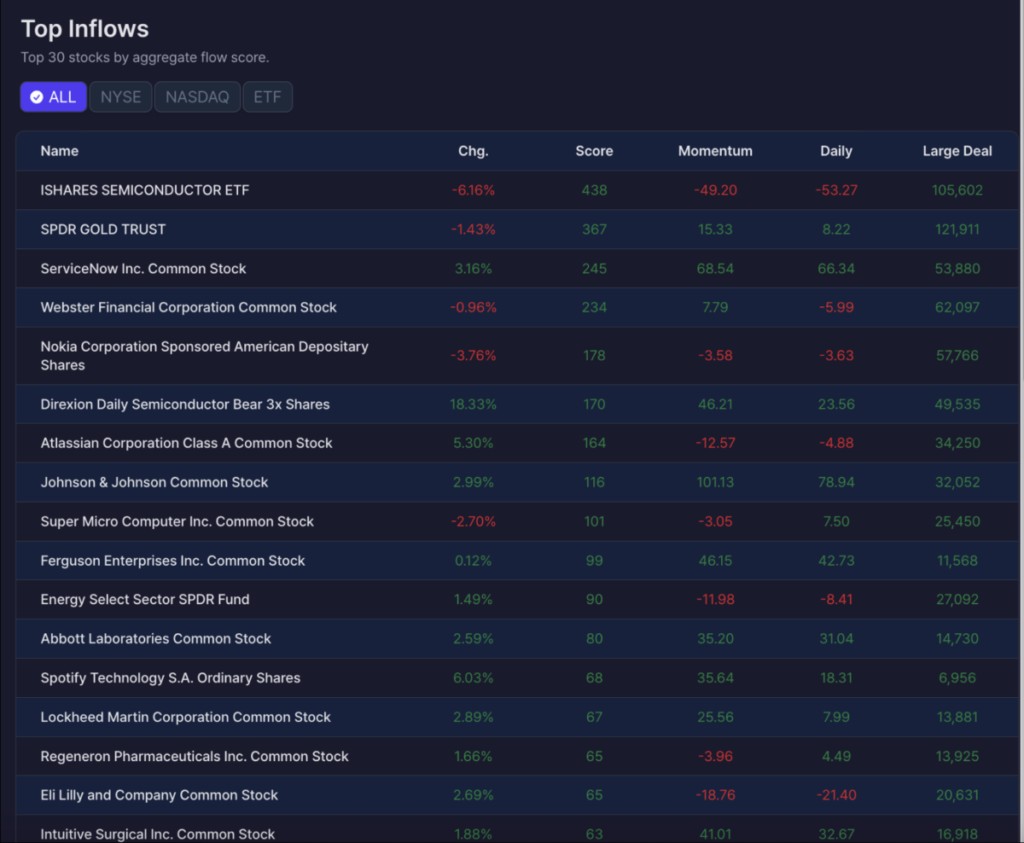
Task: Open Spotify Technology S.A. Ordinary Shares
Action: [x=517, y=678]
